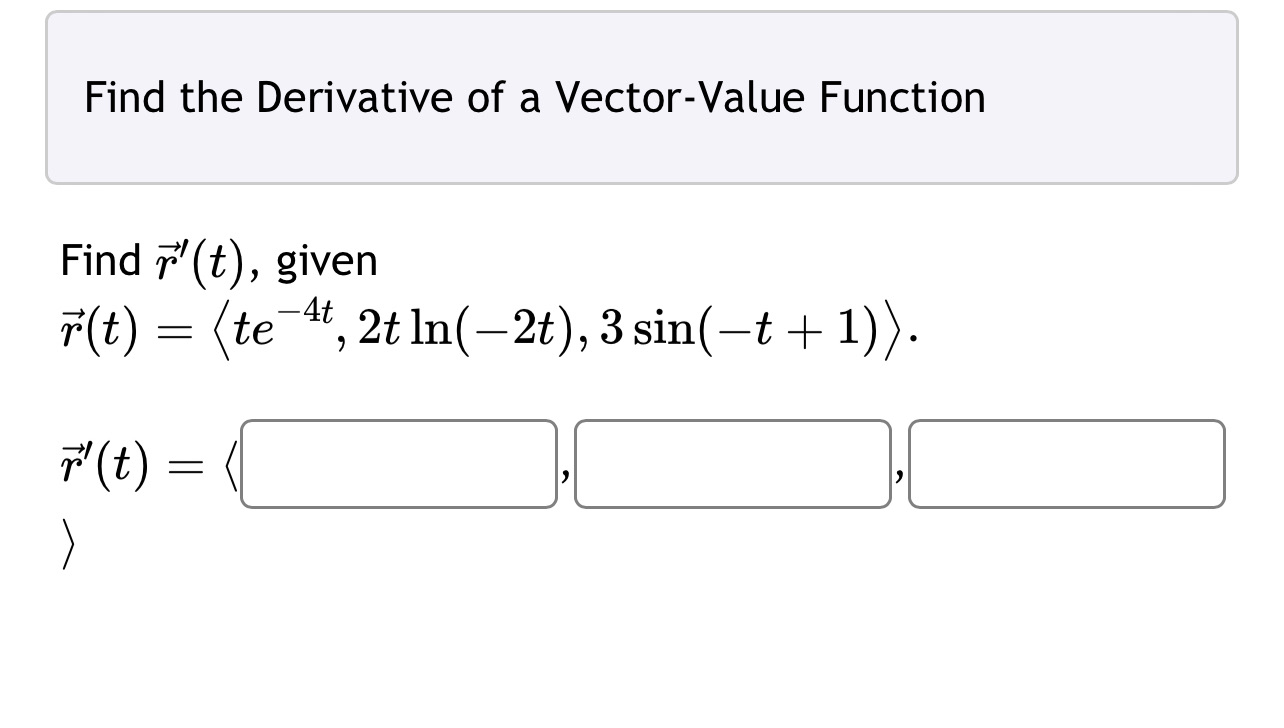Image resolution: width=1284 pixels, height=728 pixels.
Task: Click the 'Find r'(t), given' instruction text
Action: [x=218, y=259]
